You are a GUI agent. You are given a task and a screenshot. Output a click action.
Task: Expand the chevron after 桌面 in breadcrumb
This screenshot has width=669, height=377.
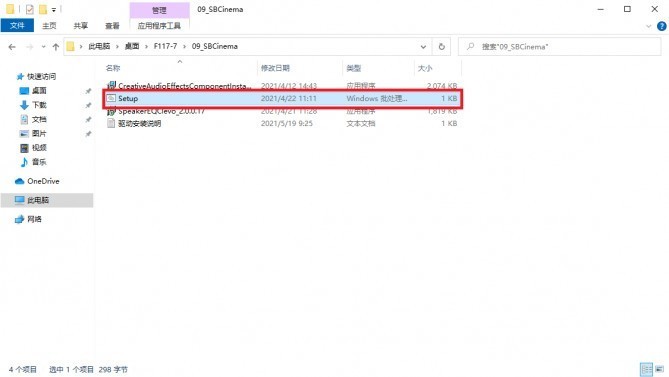(x=146, y=46)
